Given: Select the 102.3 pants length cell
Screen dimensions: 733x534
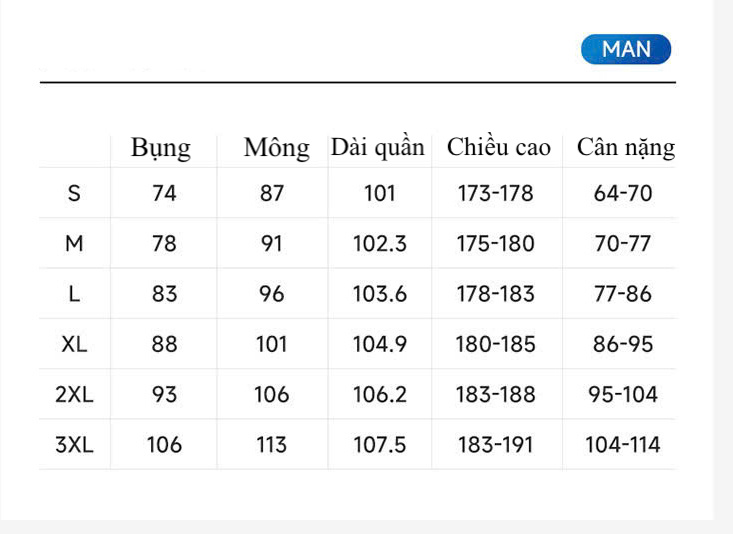Looking at the screenshot, I should pyautogui.click(x=380, y=244).
